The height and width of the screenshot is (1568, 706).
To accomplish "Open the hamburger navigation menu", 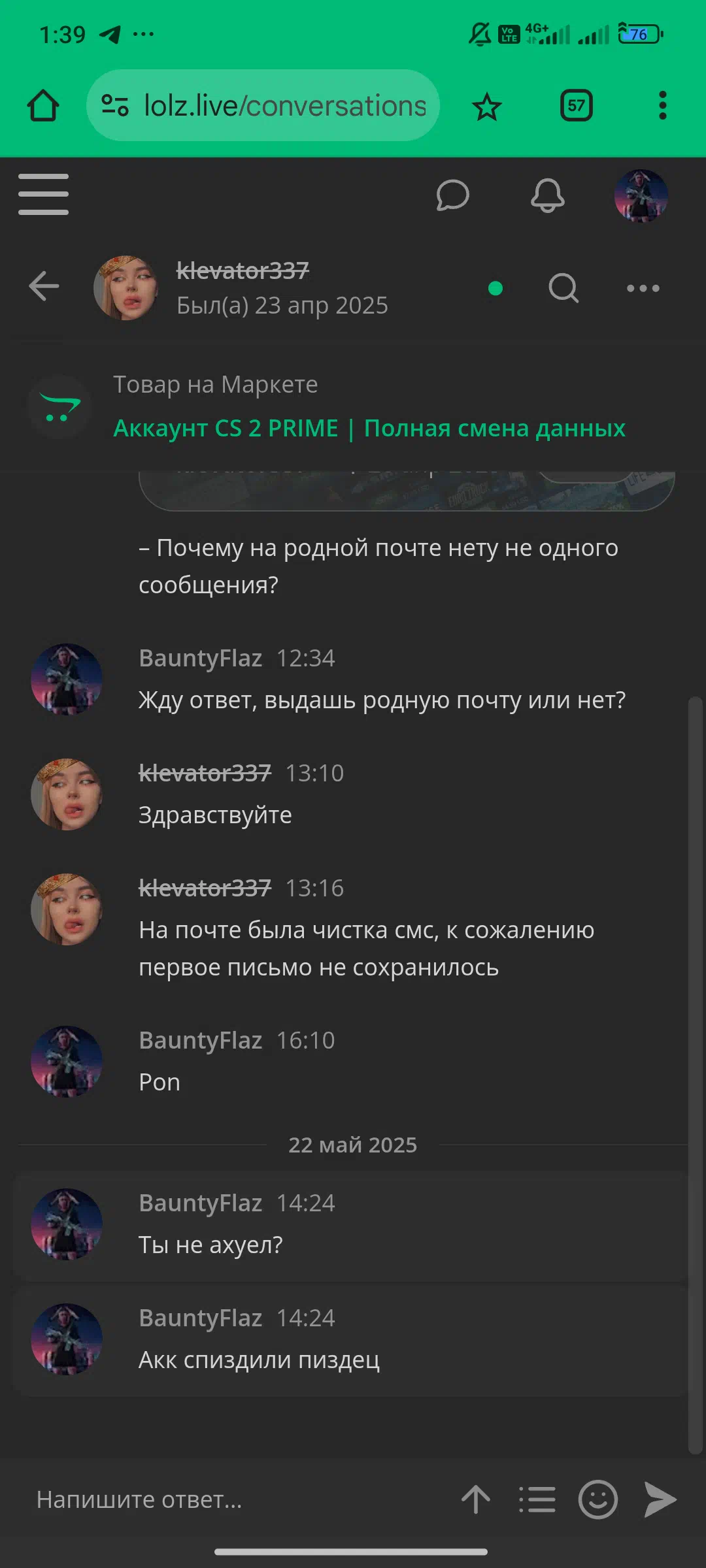I will tap(43, 194).
